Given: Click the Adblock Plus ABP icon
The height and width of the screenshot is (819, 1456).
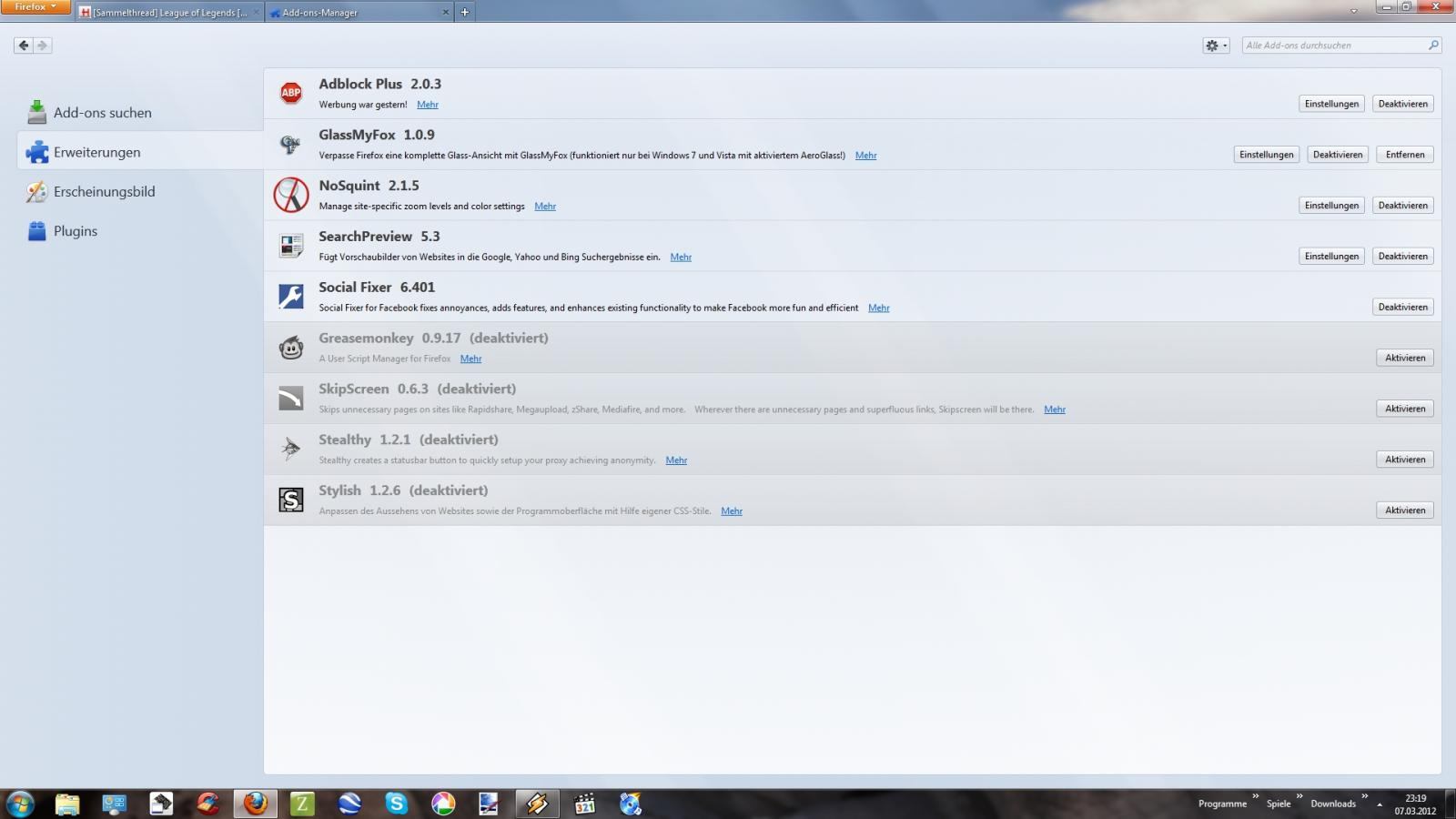Looking at the screenshot, I should pyautogui.click(x=291, y=93).
